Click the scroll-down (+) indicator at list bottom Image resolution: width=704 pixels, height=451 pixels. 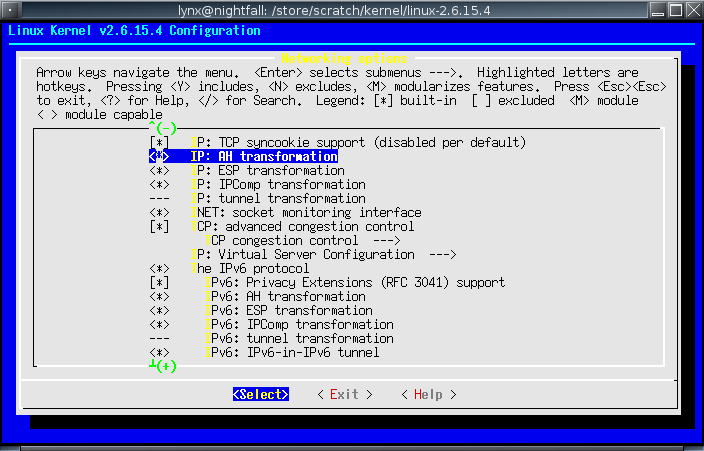click(162, 367)
